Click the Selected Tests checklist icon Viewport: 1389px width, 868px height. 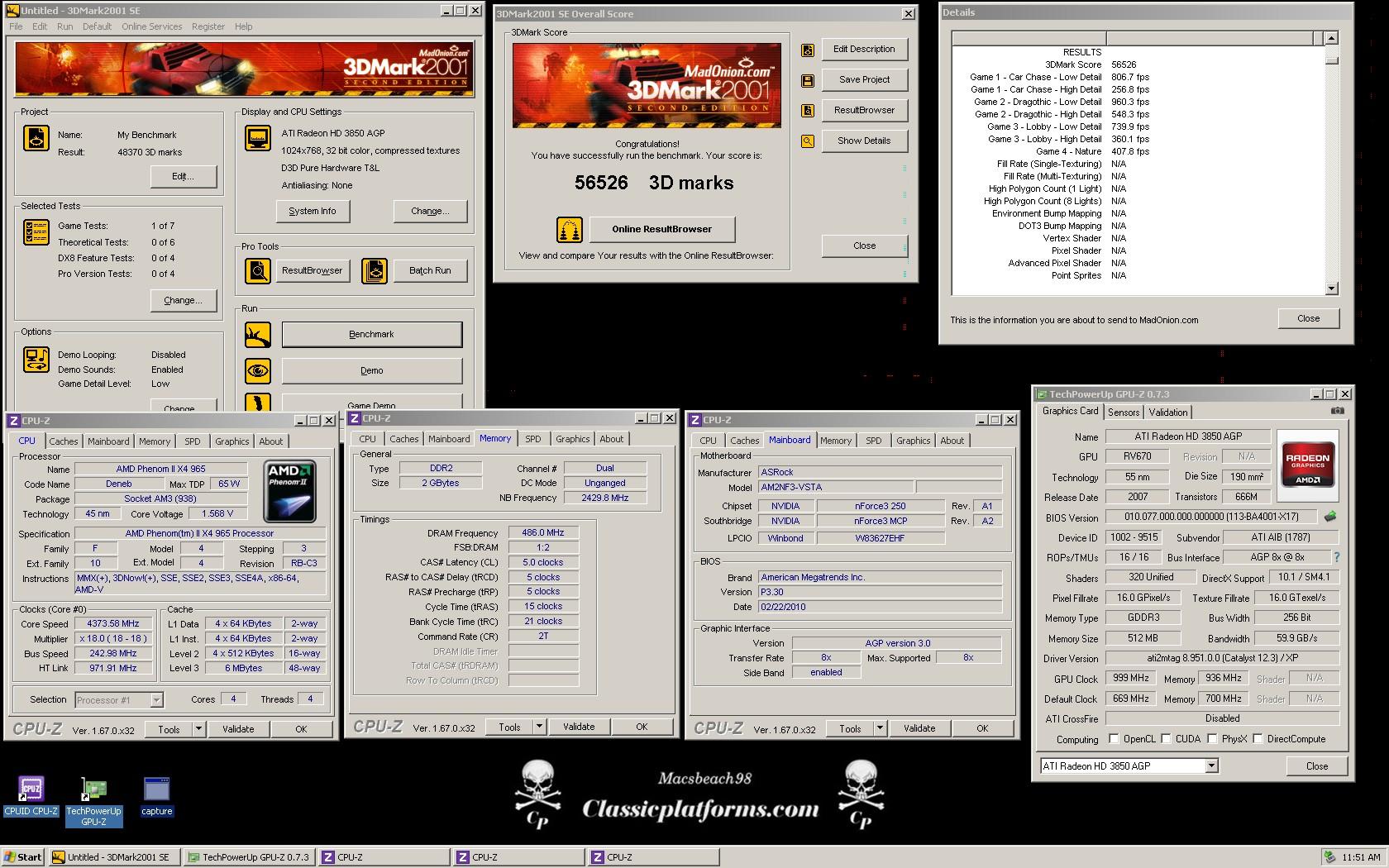pyautogui.click(x=36, y=232)
